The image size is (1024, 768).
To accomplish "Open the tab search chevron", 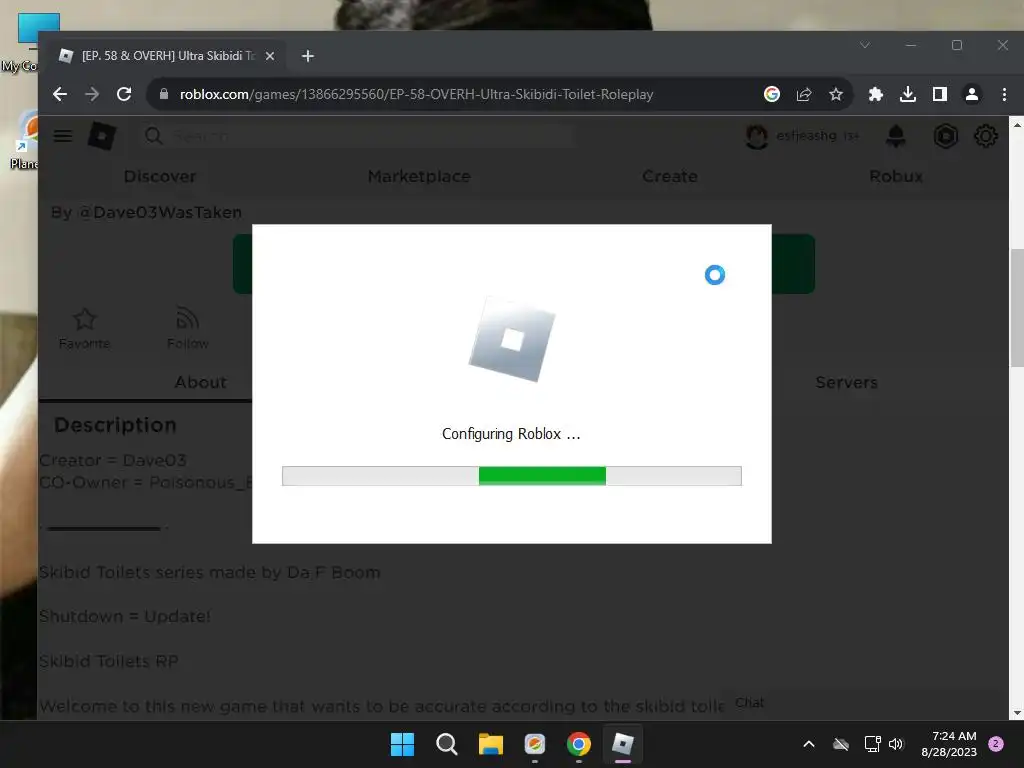I will [x=865, y=45].
